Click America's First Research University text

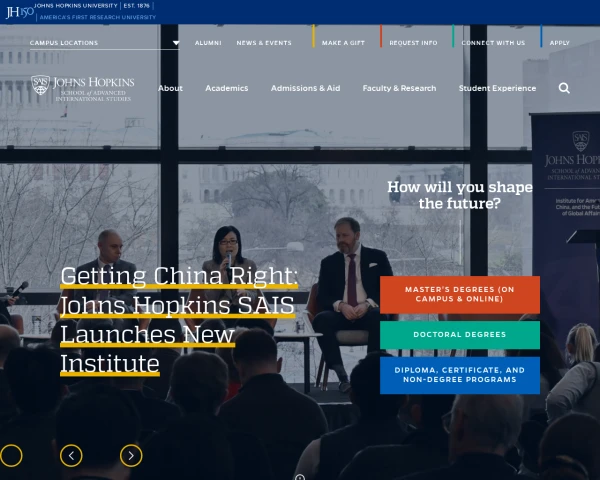pyautogui.click(x=98, y=17)
